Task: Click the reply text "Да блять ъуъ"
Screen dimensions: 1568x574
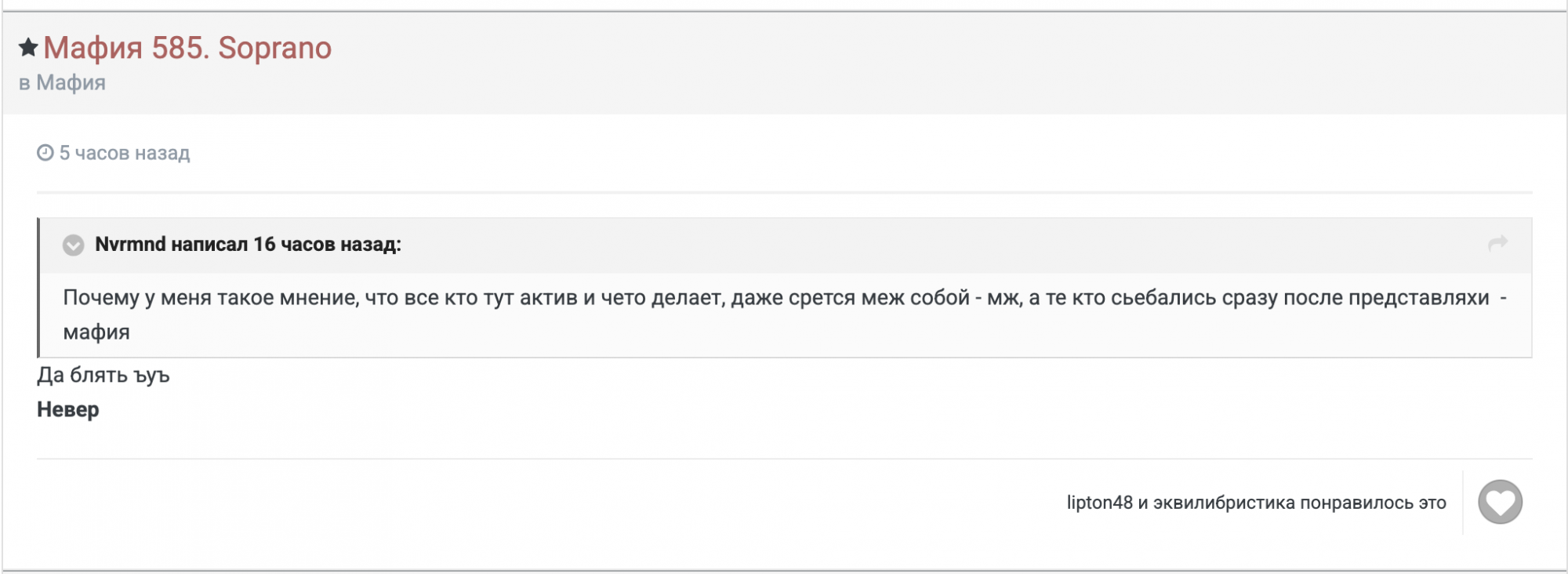Action: [x=103, y=376]
